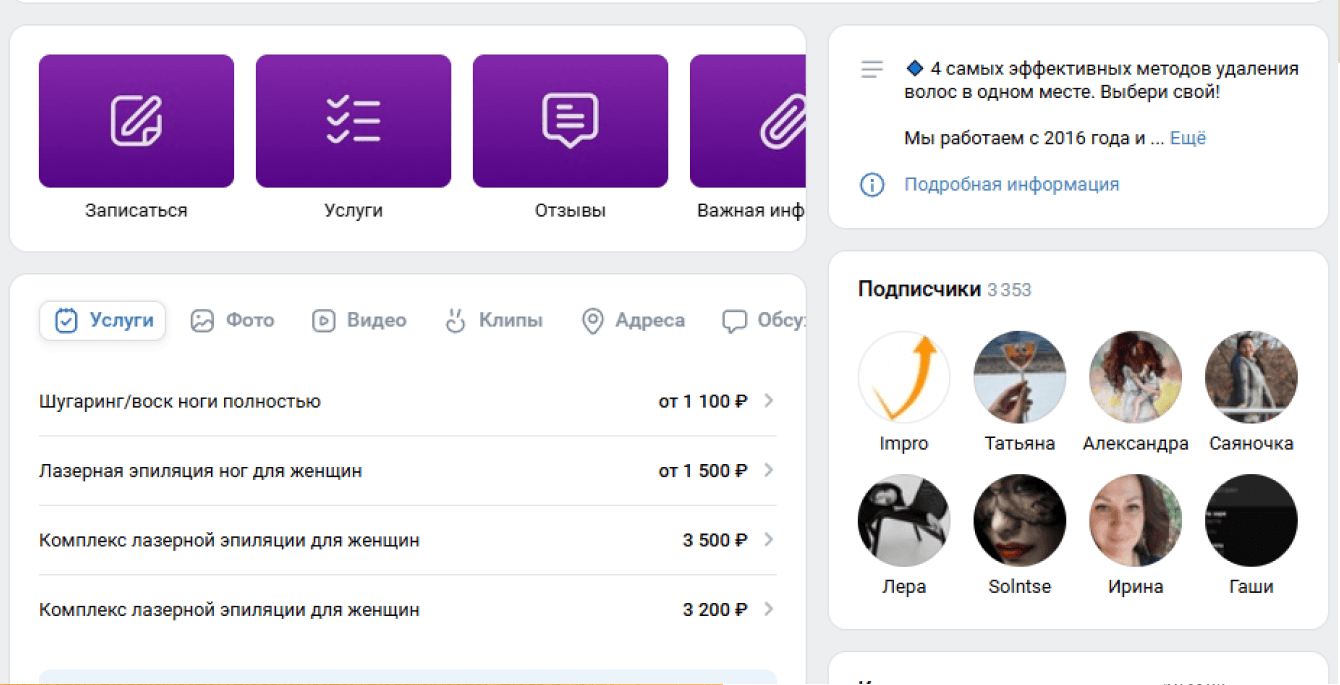Click the name Ирина under the avatar
Screen dimensions: 1340x685
(x=1136, y=587)
